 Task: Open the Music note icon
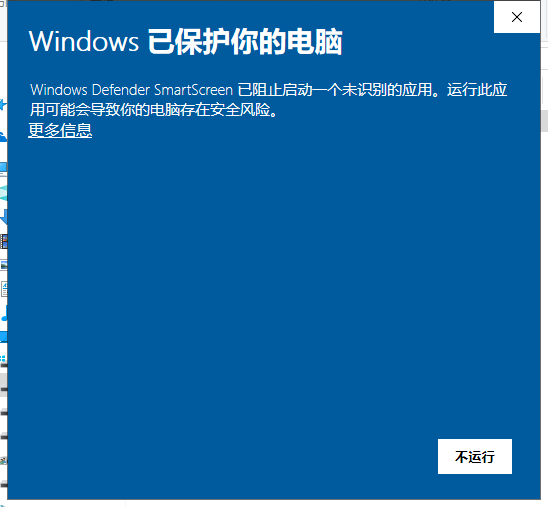pos(4,313)
